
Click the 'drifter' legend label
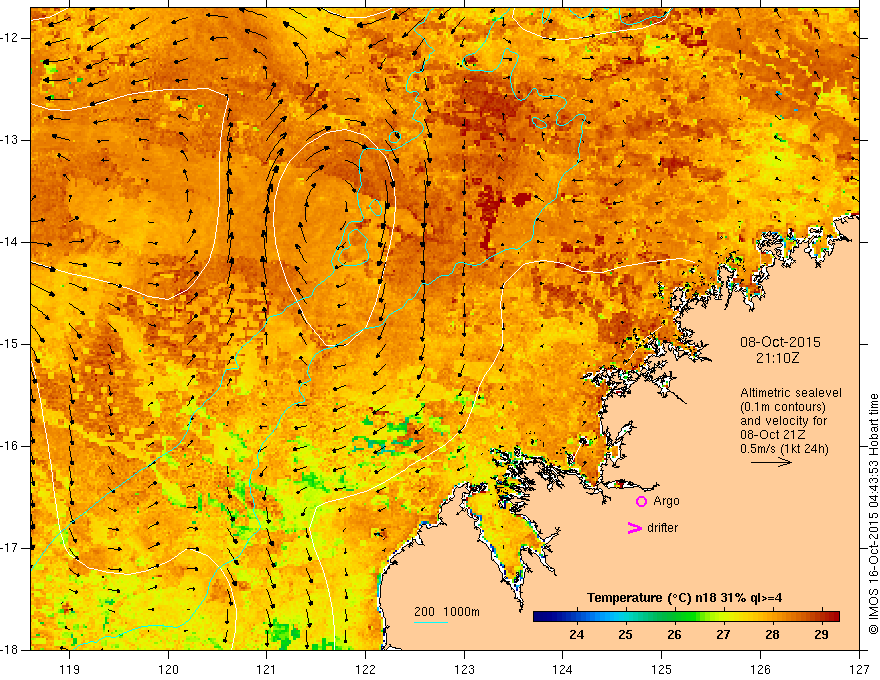662,528
